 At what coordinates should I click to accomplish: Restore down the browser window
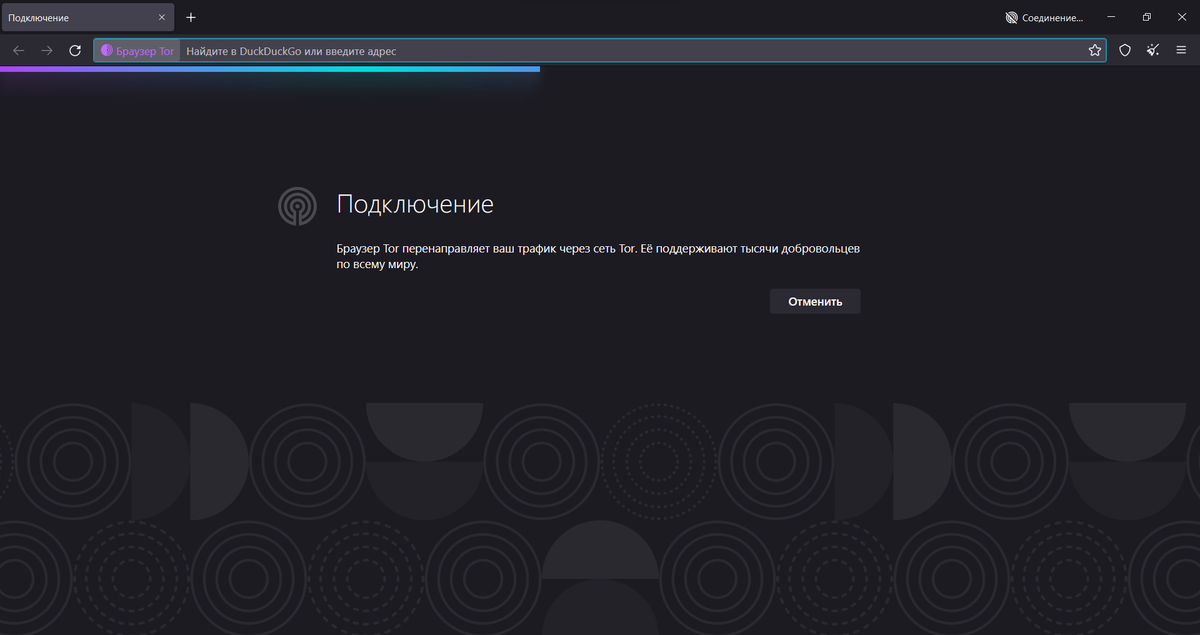pyautogui.click(x=1147, y=17)
